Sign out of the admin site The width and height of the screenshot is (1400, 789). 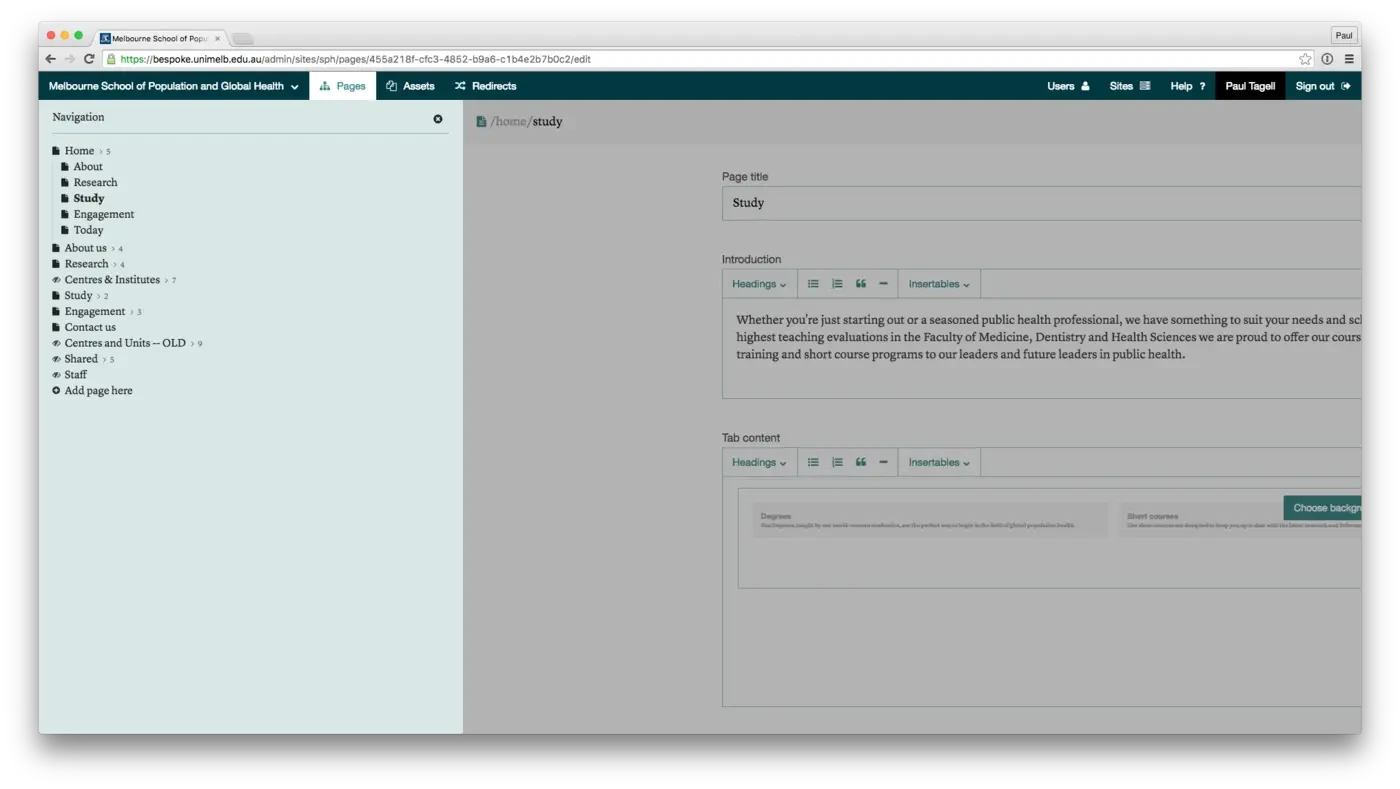click(x=1323, y=86)
